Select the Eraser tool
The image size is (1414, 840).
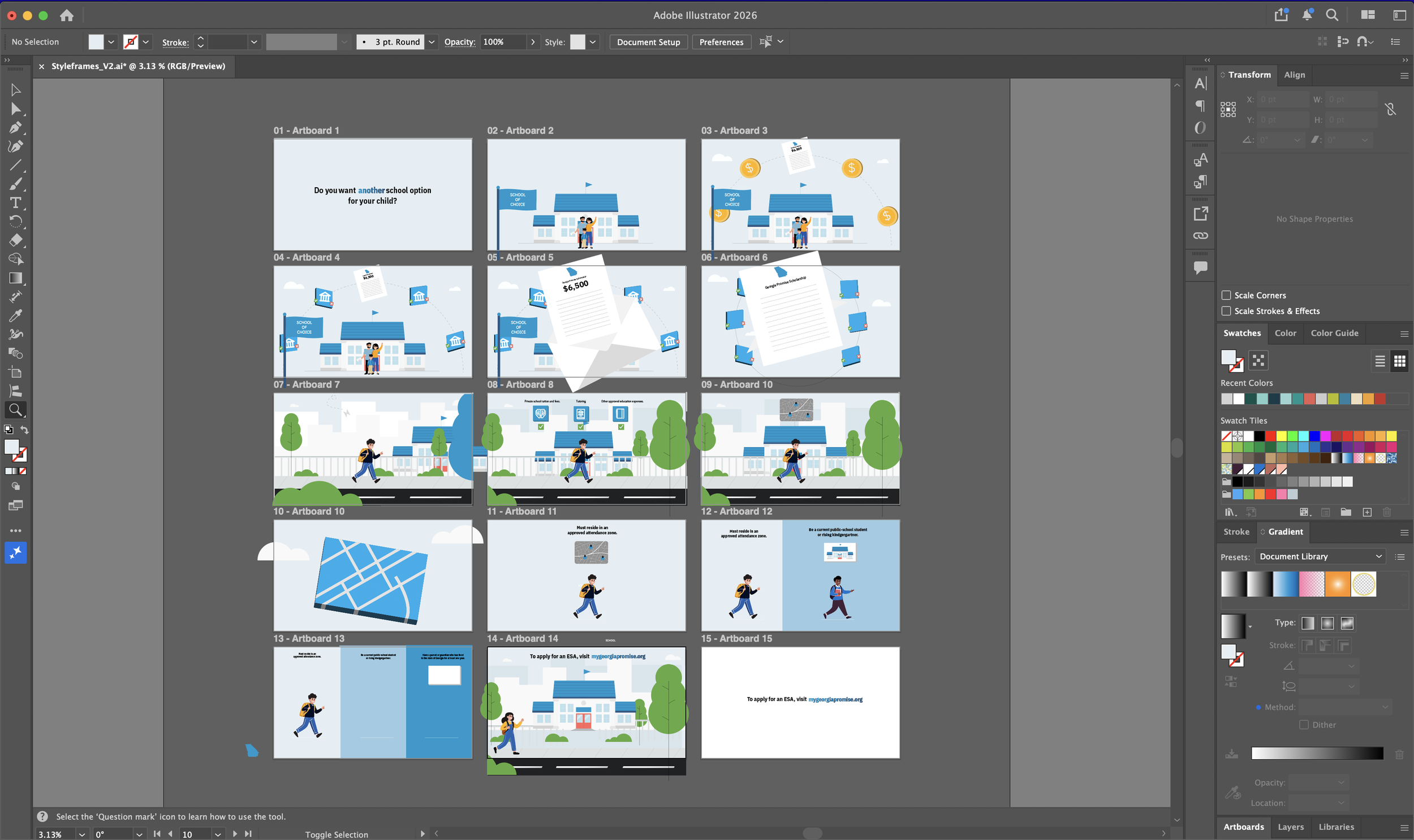coord(16,240)
